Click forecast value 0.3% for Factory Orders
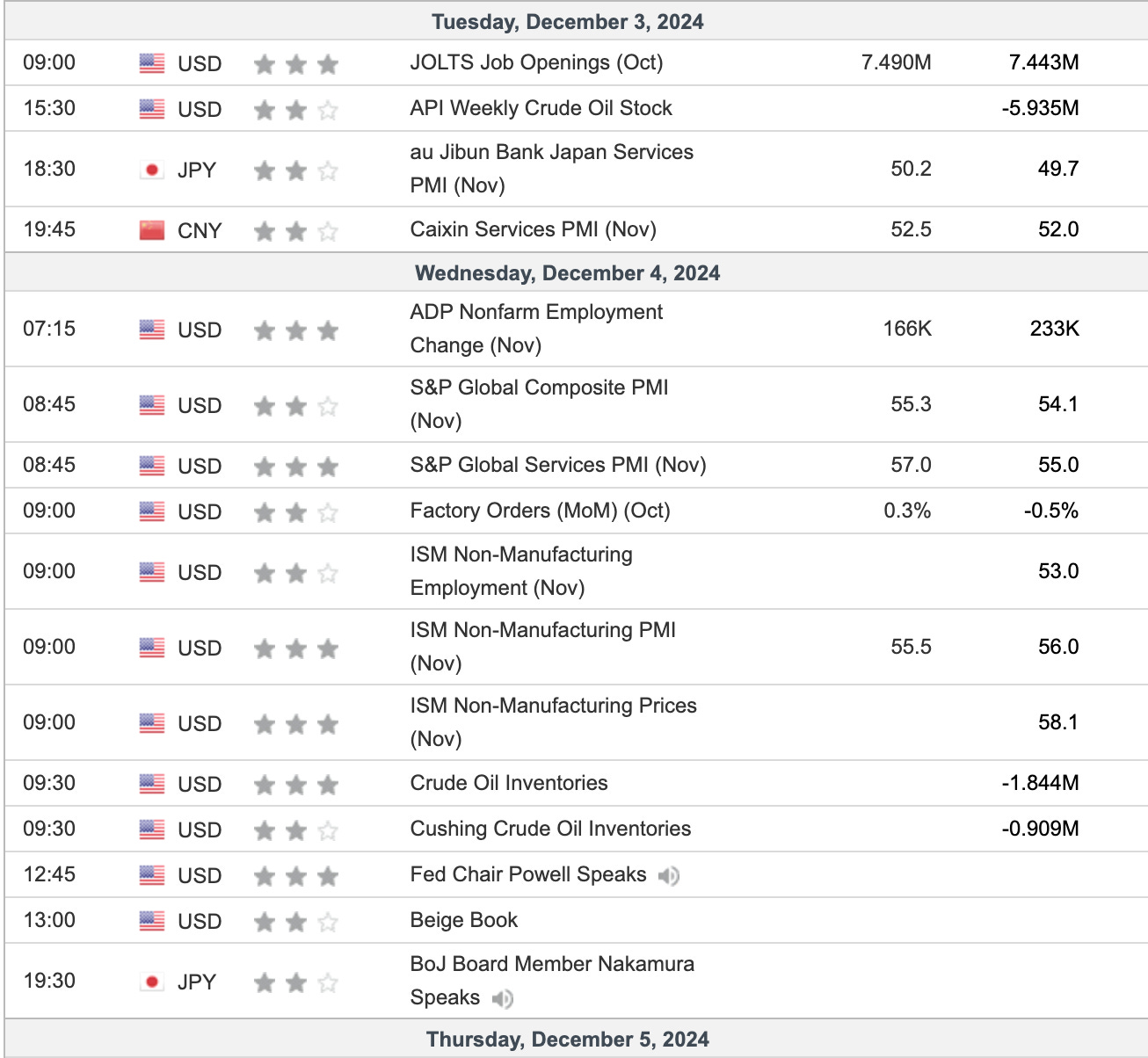Screen dimensions: 1148x1058 pos(908,511)
